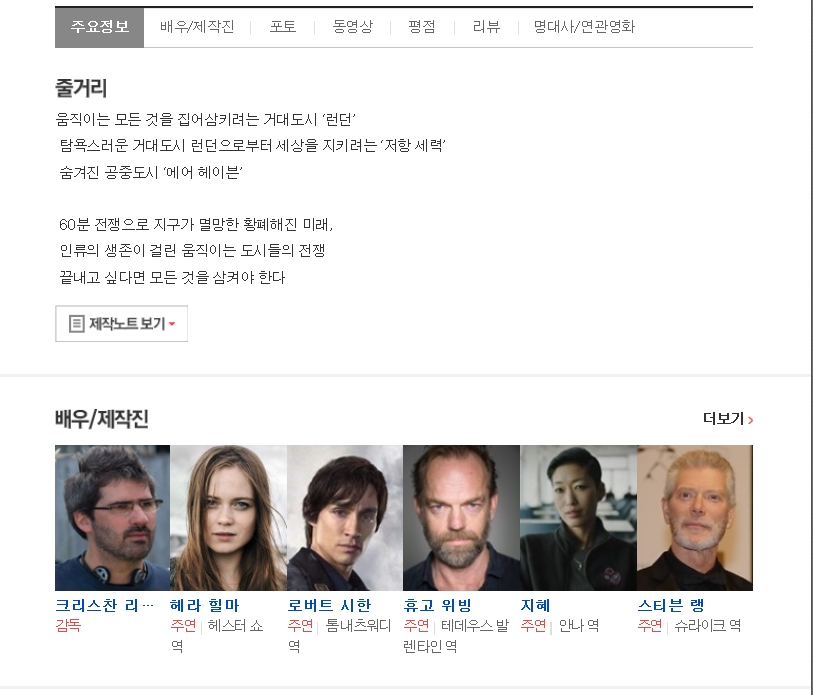Open the 주요정보 tab
The height and width of the screenshot is (695, 813).
click(x=99, y=27)
